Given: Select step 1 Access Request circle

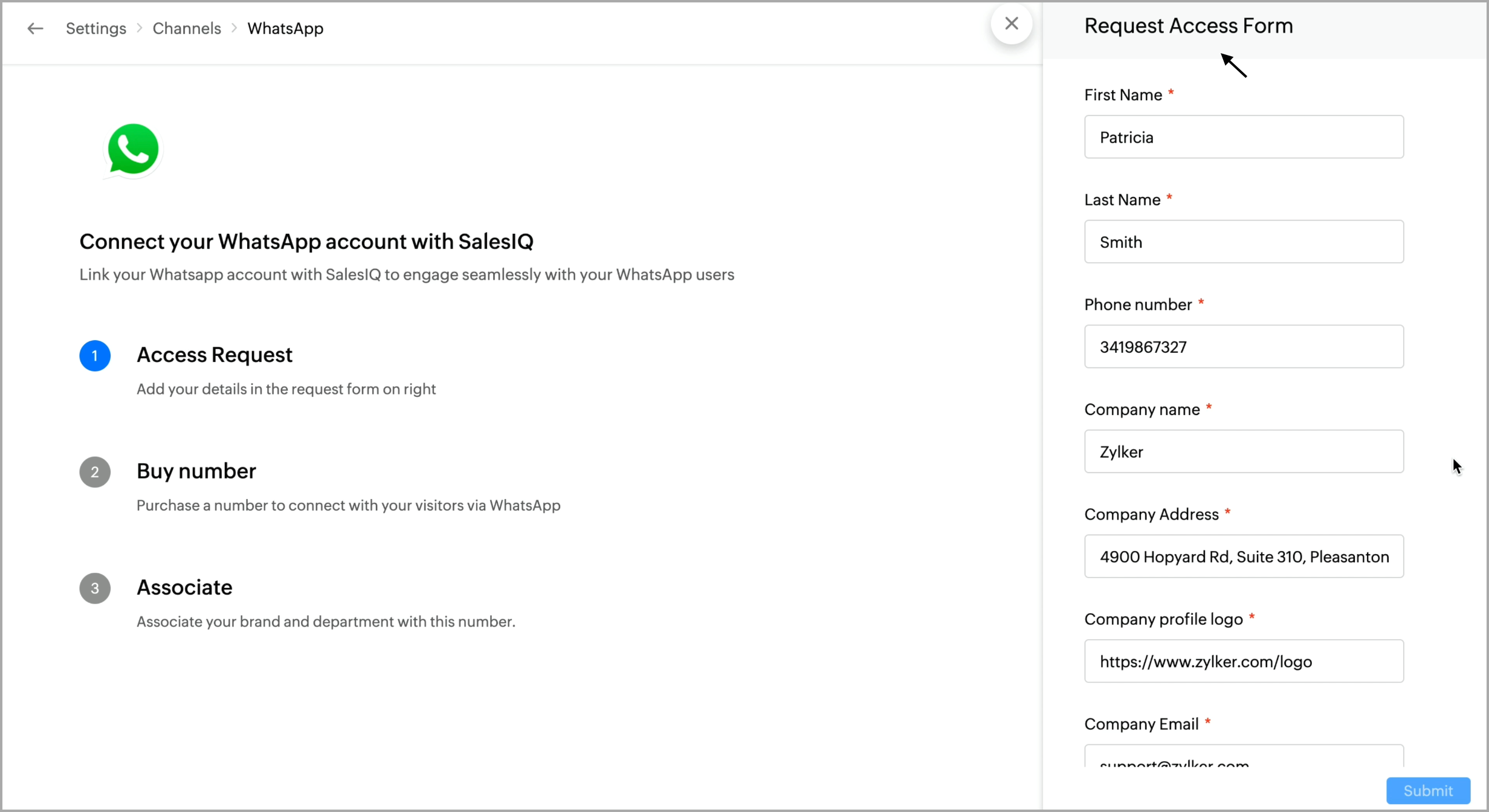Looking at the screenshot, I should [95, 356].
